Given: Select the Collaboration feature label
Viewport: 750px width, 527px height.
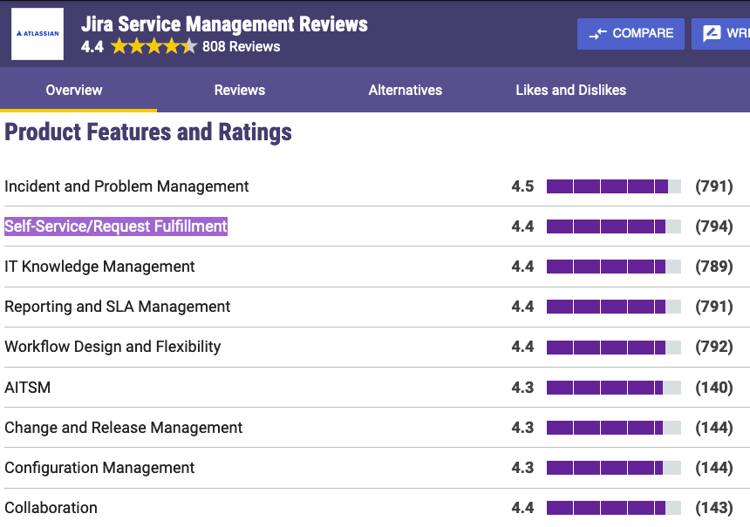Looking at the screenshot, I should (51, 508).
